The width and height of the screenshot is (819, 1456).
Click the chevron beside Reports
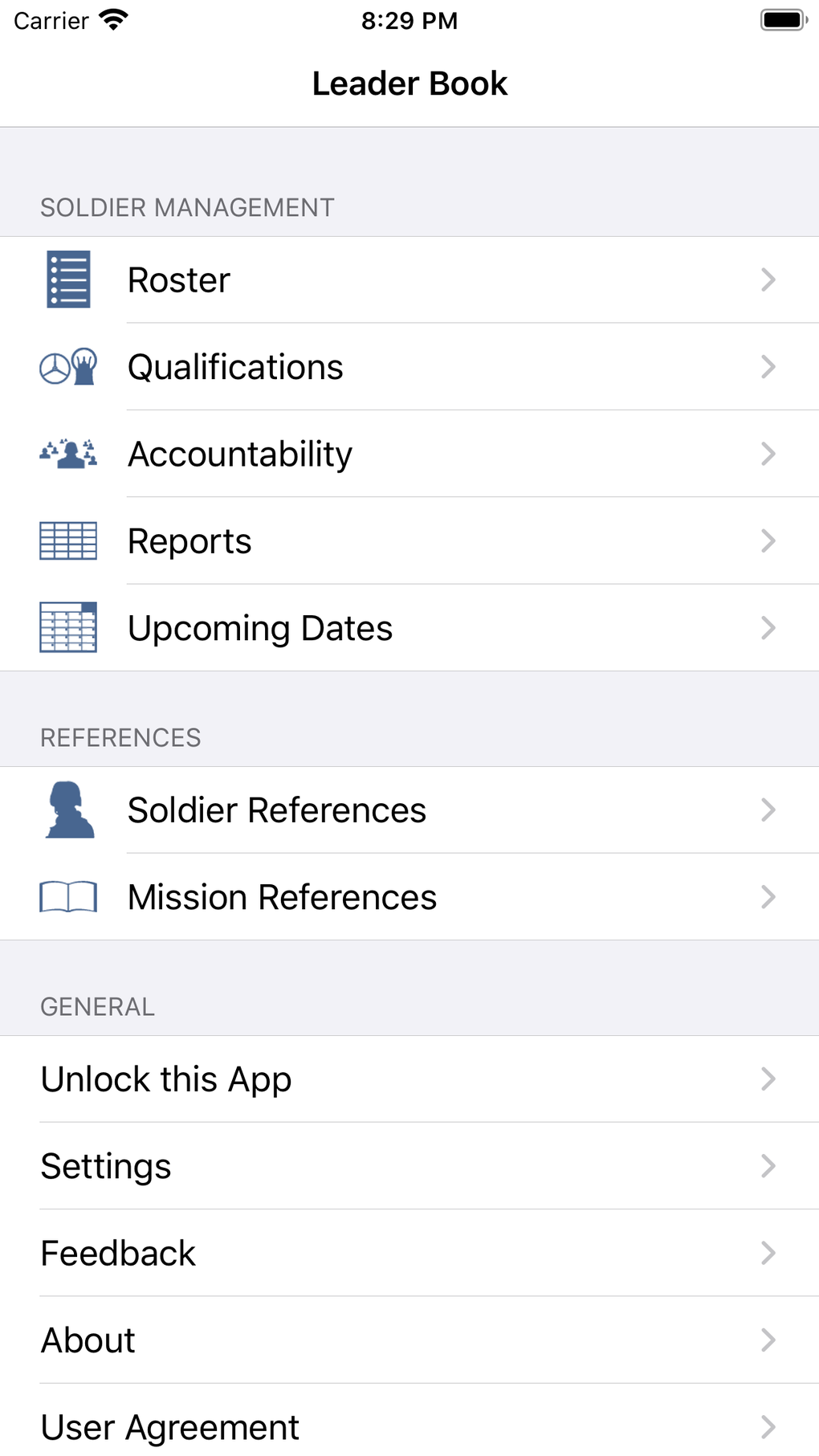click(x=768, y=540)
